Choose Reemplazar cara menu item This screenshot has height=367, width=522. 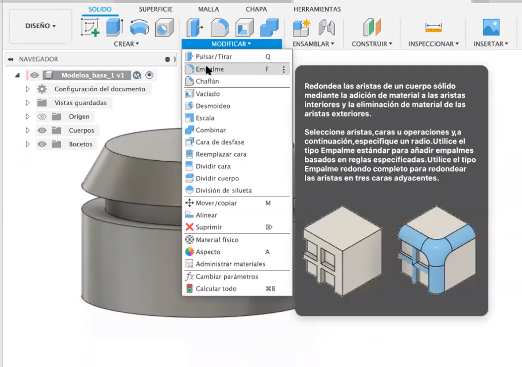point(237,154)
